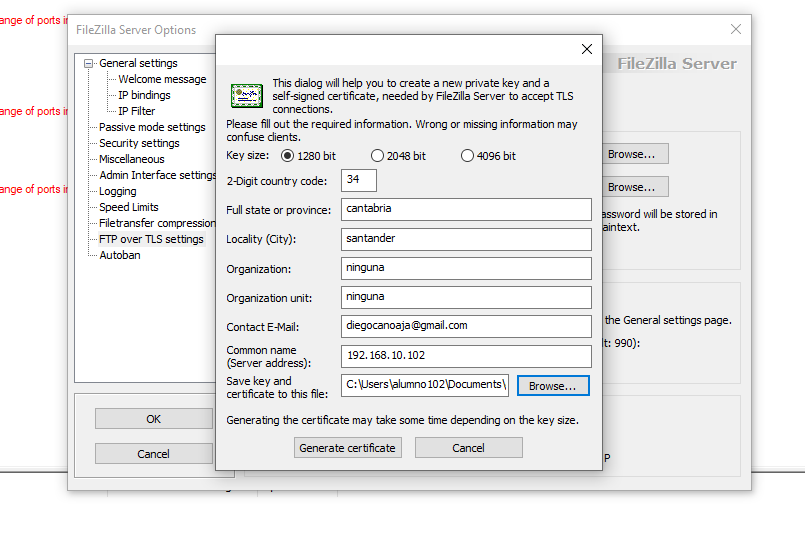Open Admin Interface settings page
The width and height of the screenshot is (805, 546).
click(157, 175)
